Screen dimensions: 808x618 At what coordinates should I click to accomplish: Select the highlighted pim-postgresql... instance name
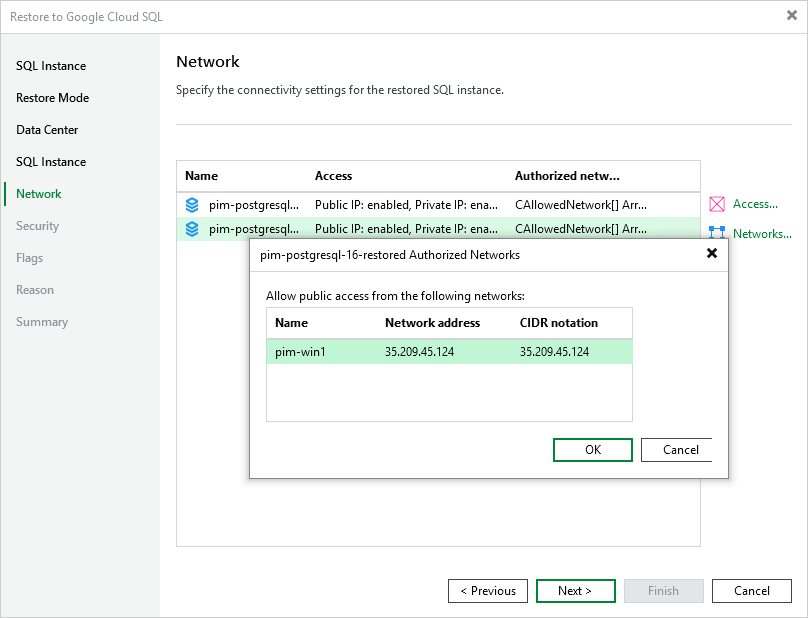point(254,229)
